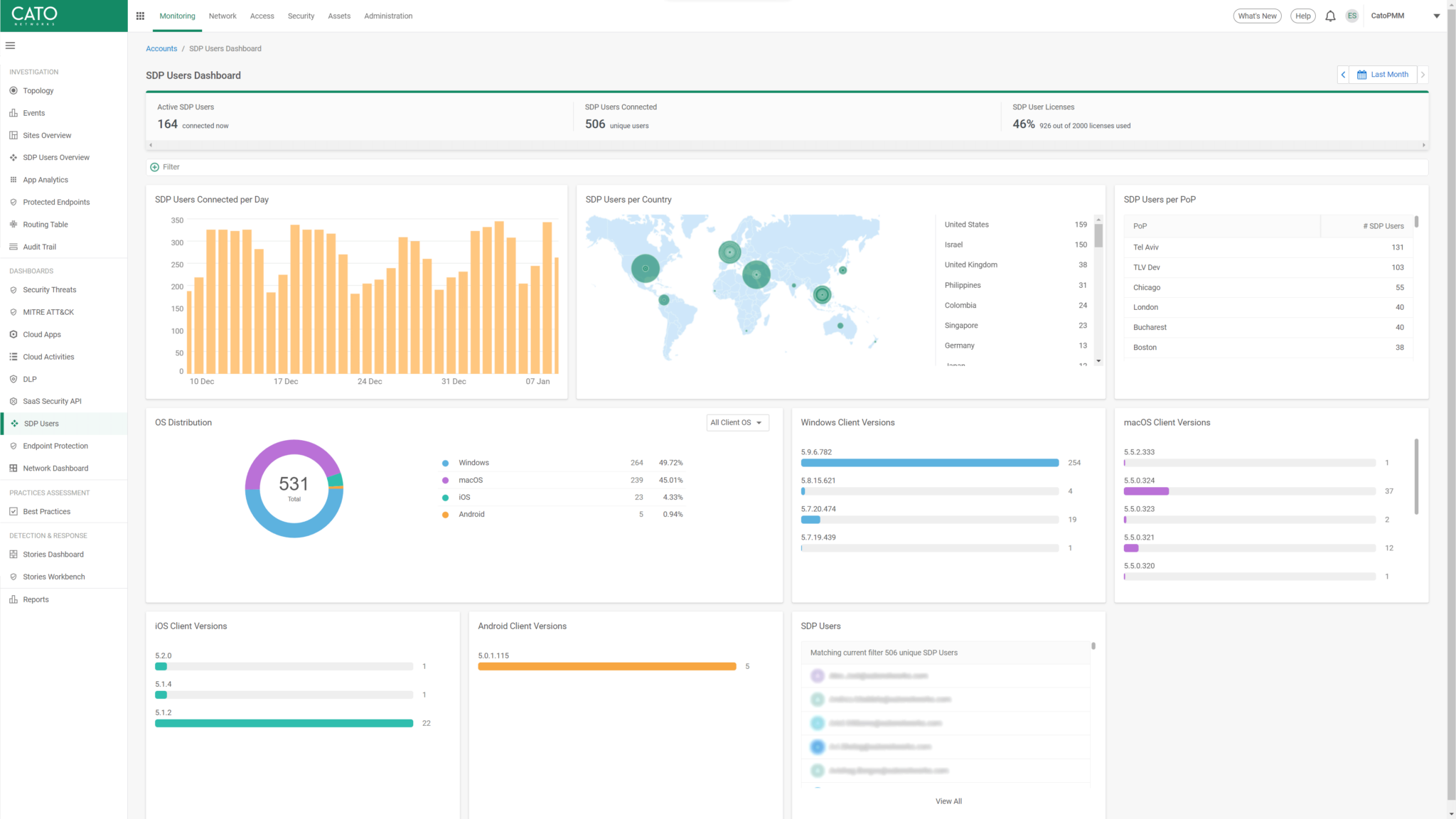
Task: Collapse the sidebar with the hamburger icon
Action: [10, 45]
